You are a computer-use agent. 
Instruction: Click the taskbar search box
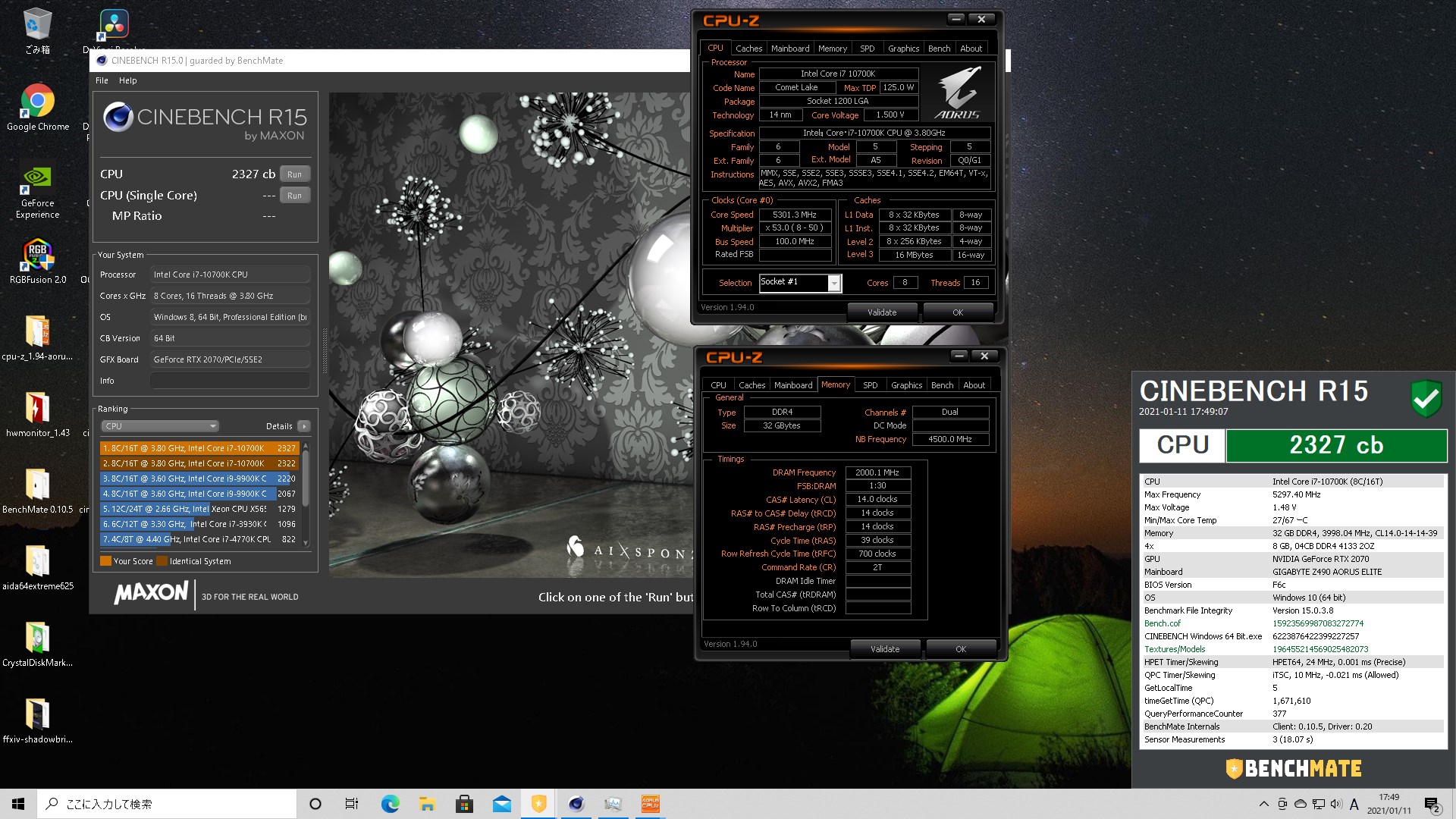pyautogui.click(x=167, y=804)
